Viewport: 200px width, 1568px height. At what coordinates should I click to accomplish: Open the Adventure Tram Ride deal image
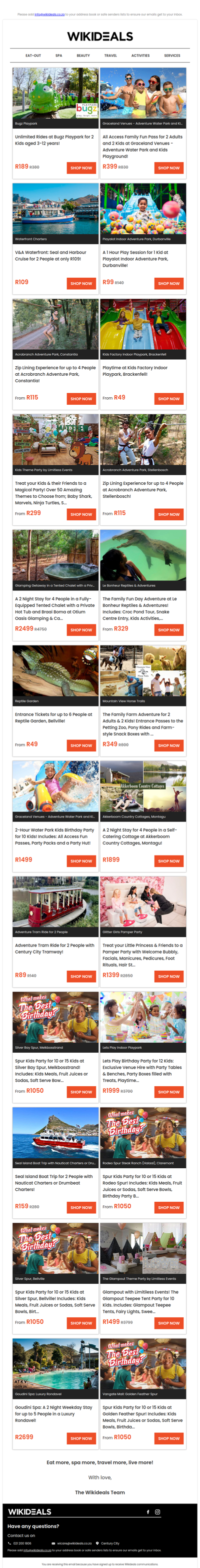(x=56, y=902)
